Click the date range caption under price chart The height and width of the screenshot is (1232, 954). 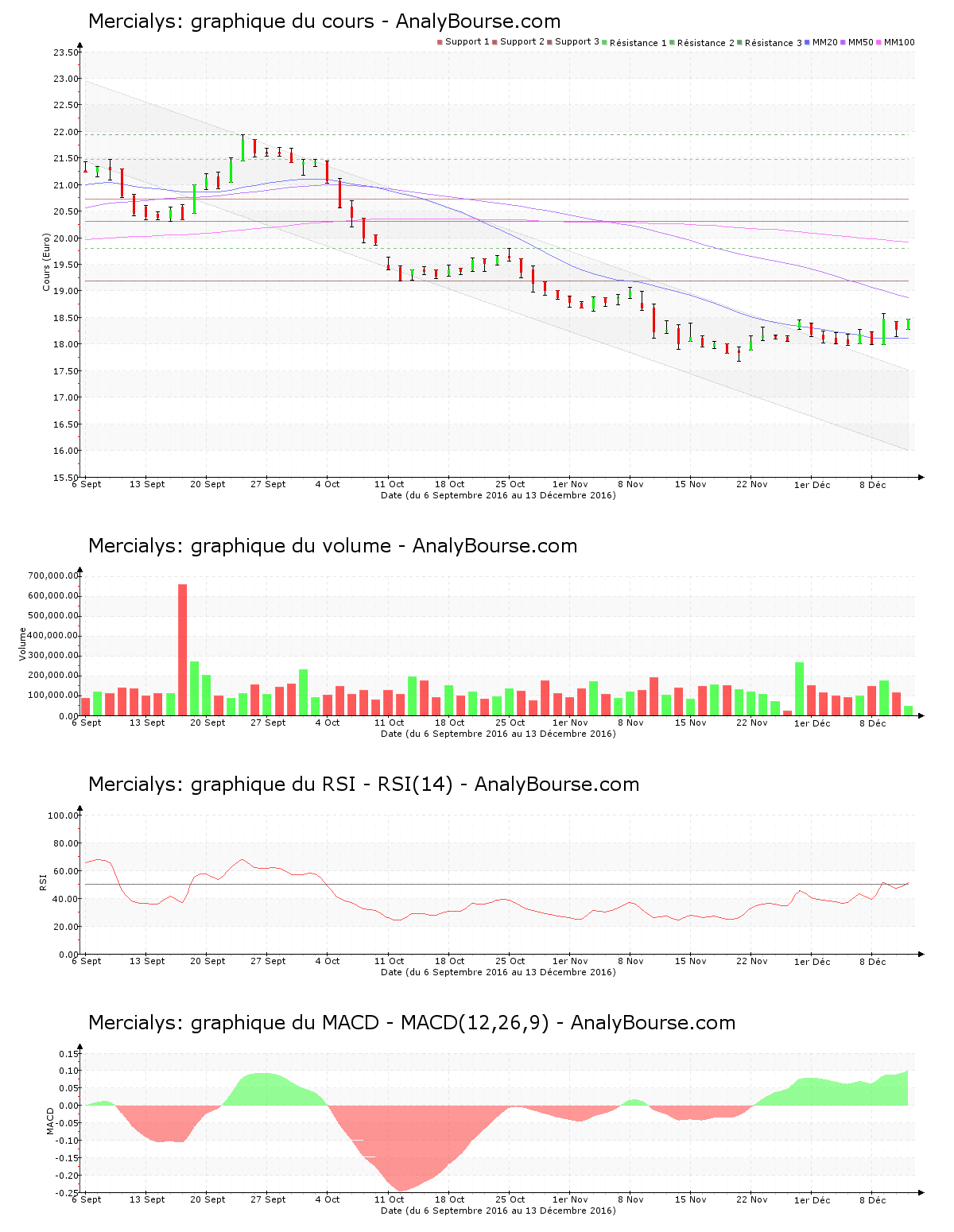coord(498,495)
